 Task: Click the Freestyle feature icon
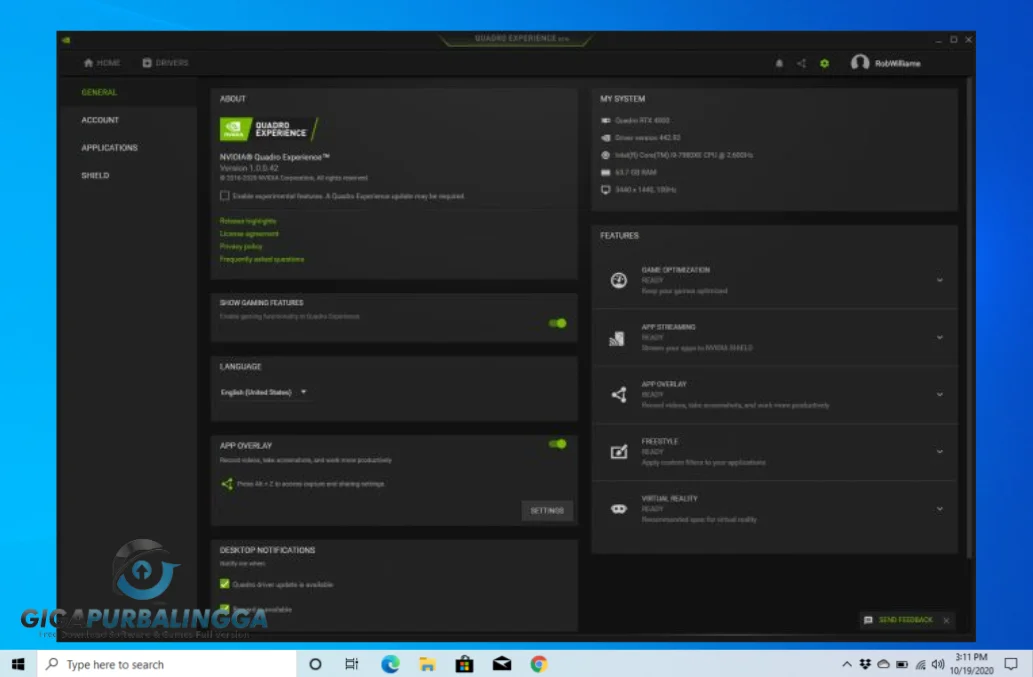(619, 452)
